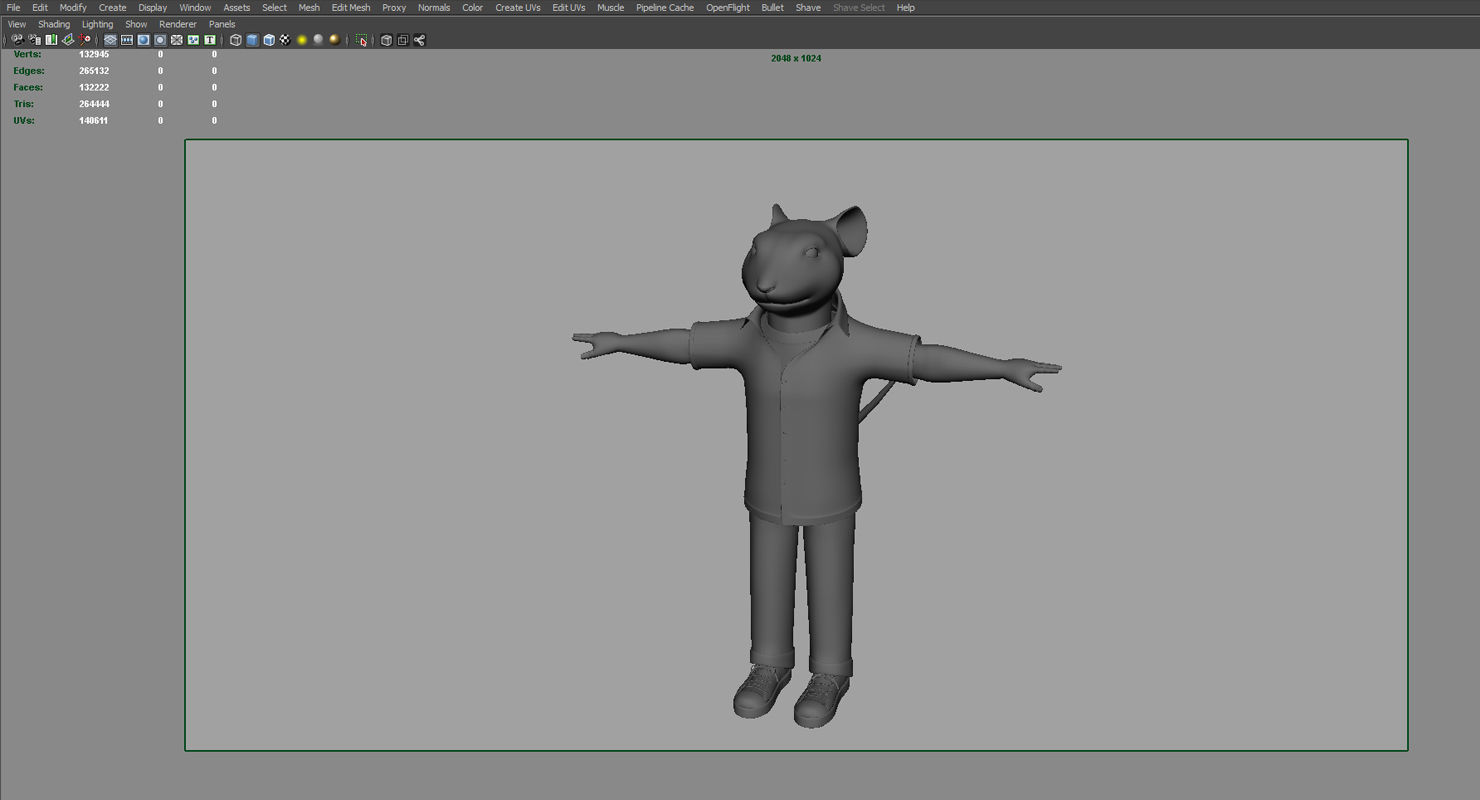Toggle X-Ray shading cube icon
The width and height of the screenshot is (1480, 800).
(386, 40)
